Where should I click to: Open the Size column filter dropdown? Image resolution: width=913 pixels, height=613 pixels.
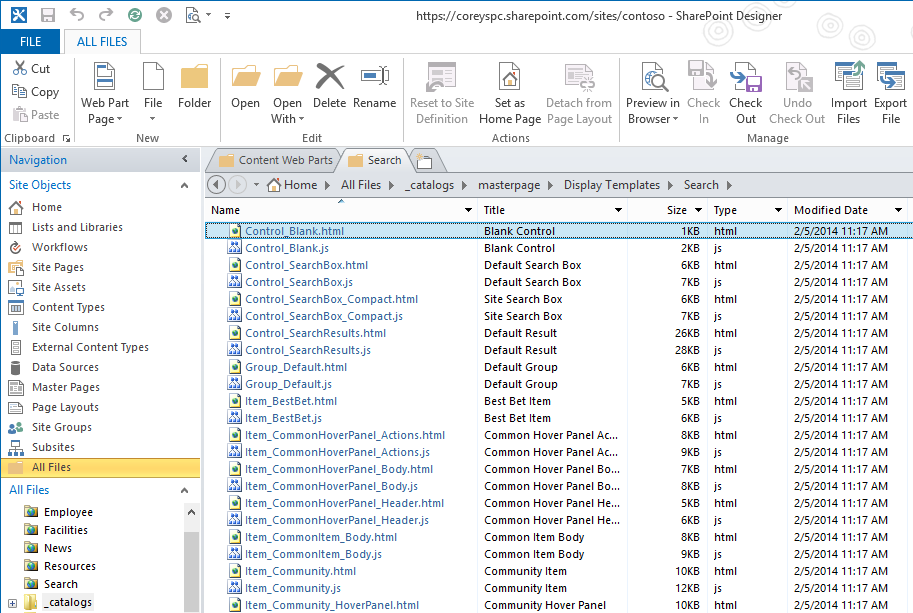[699, 210]
